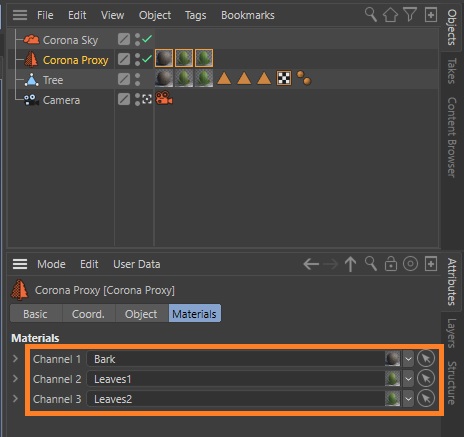This screenshot has width=464, height=437.
Task: Switch to the Object tab
Action: point(141,314)
